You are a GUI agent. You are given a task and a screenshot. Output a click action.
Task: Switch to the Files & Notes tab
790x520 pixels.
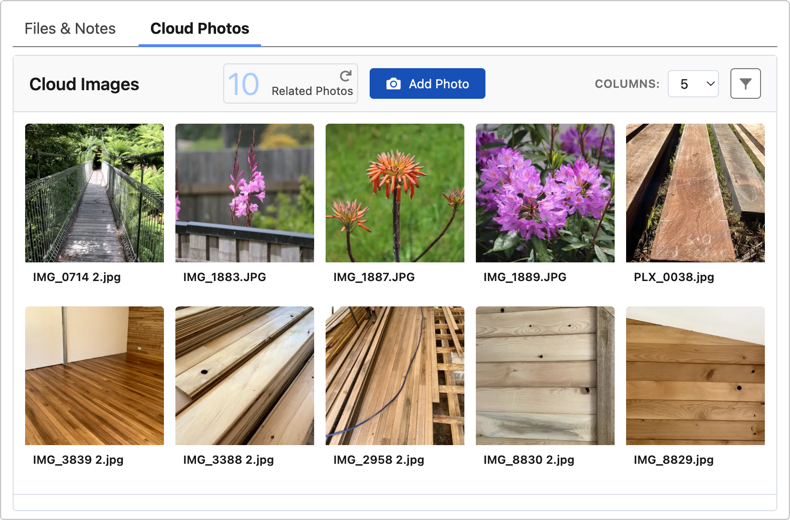70,28
